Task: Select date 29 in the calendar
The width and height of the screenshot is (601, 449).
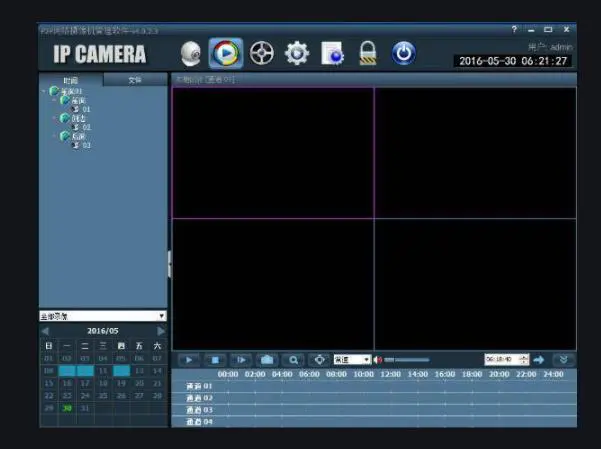Action: click(x=49, y=408)
